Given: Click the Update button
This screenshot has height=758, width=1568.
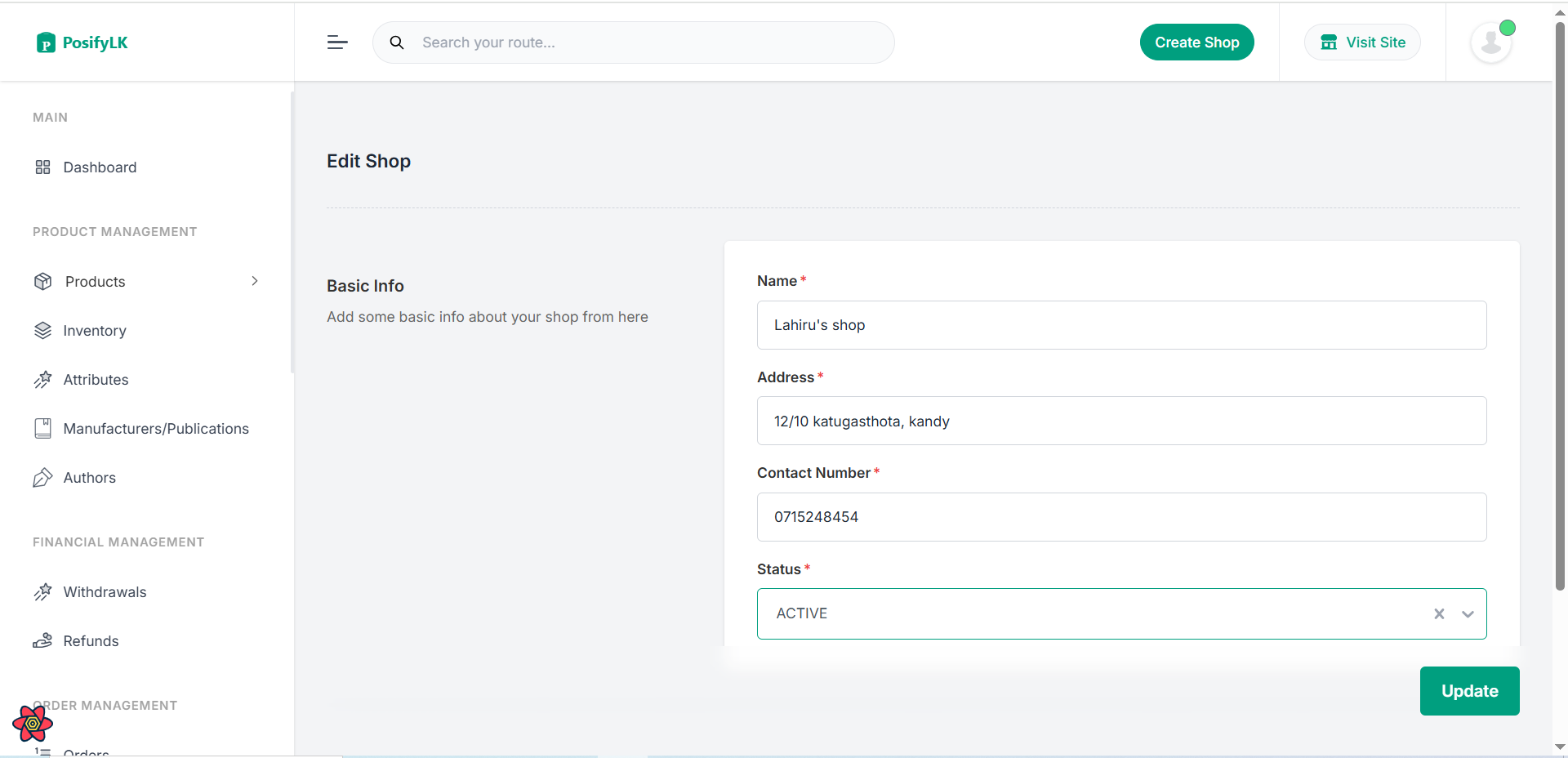Looking at the screenshot, I should (x=1469, y=690).
